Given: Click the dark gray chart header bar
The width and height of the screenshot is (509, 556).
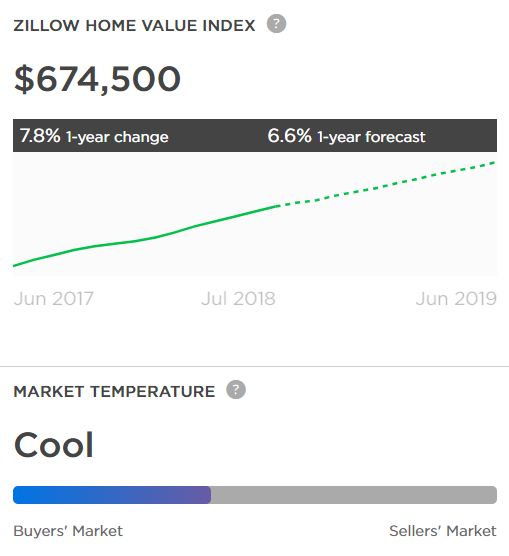Looking at the screenshot, I should pos(255,135).
